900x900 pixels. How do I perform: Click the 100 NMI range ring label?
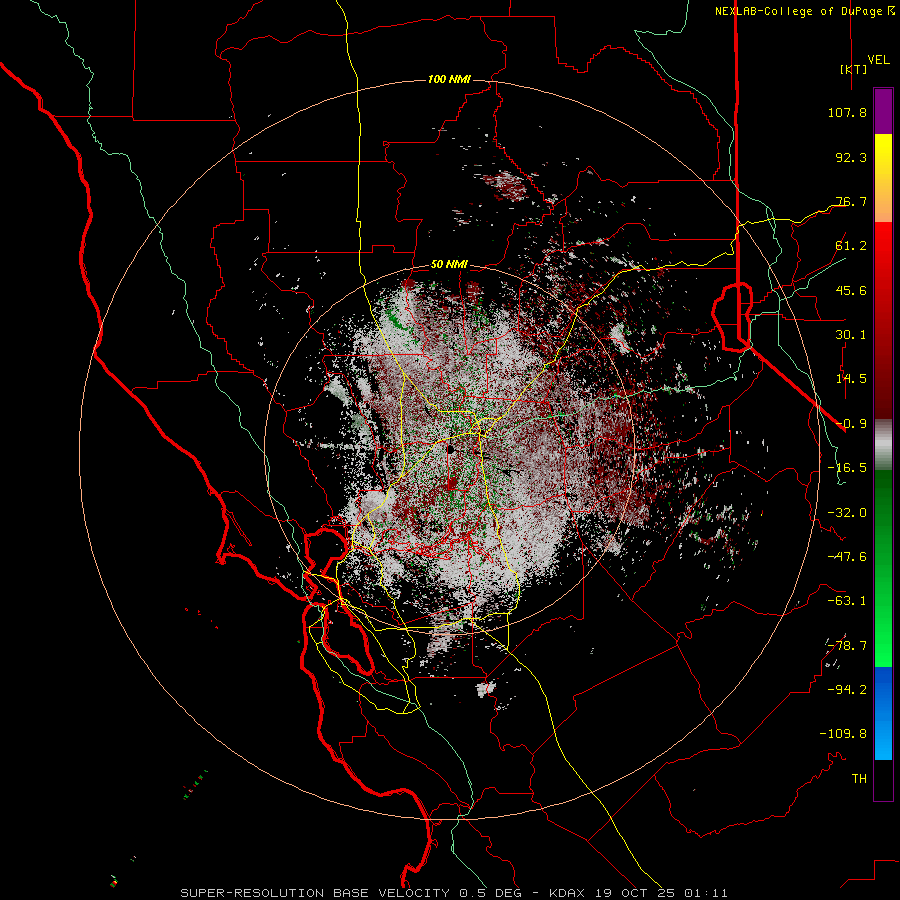[x=449, y=79]
